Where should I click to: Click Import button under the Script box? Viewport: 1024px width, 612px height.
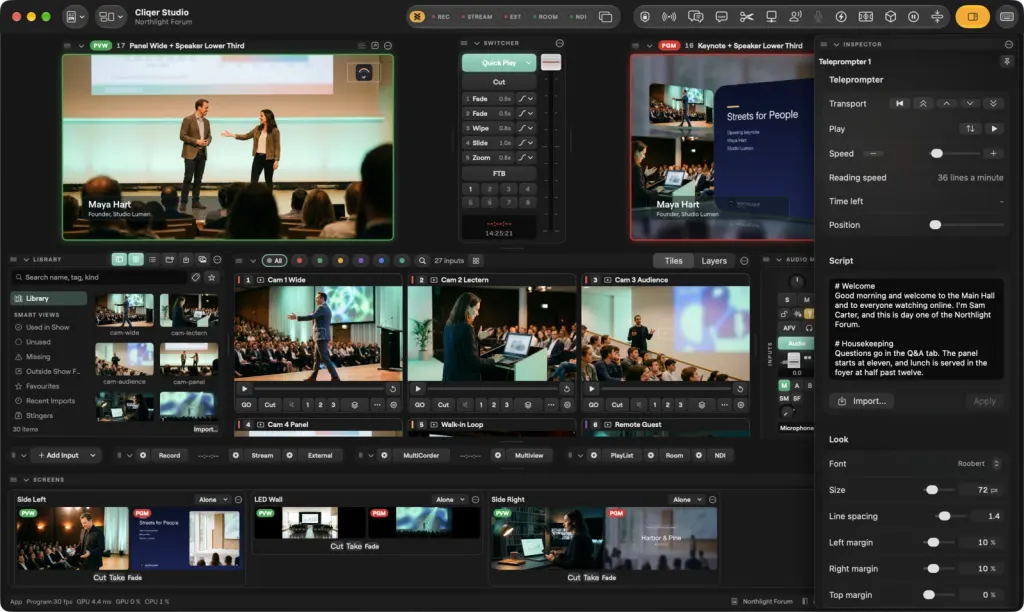(x=862, y=401)
